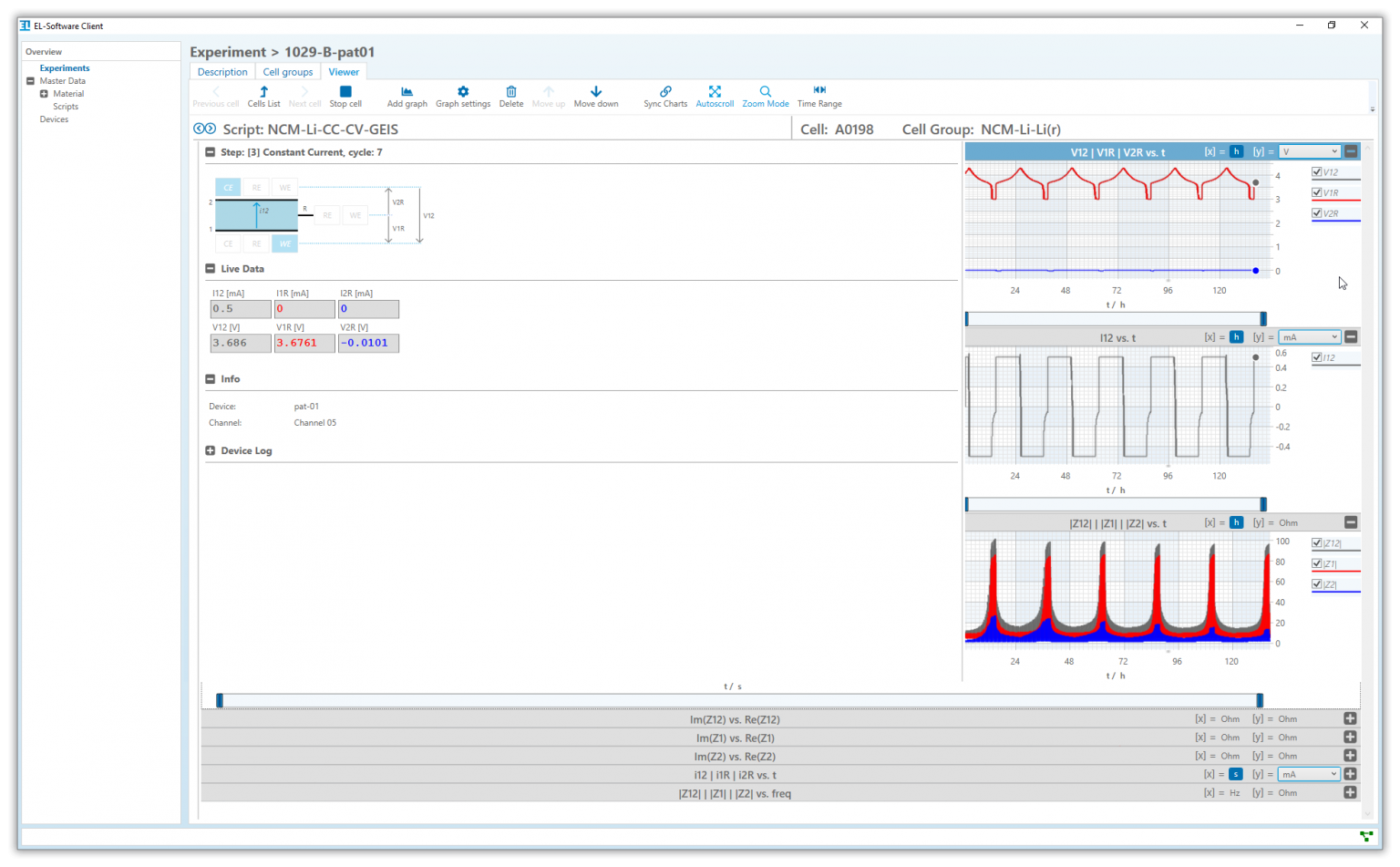1400x867 pixels.
Task: Collapse the Live Data section
Action: (209, 268)
